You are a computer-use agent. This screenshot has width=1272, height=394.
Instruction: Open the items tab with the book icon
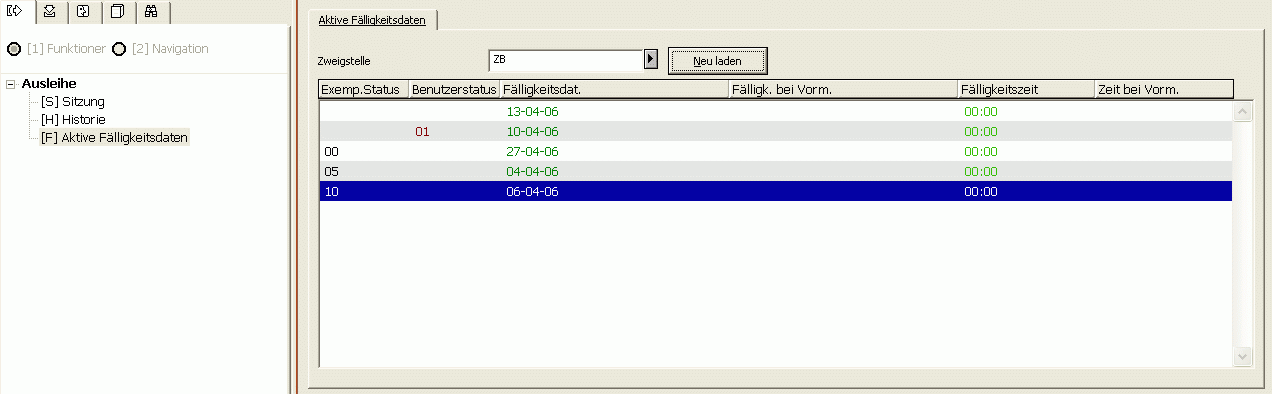(x=118, y=13)
